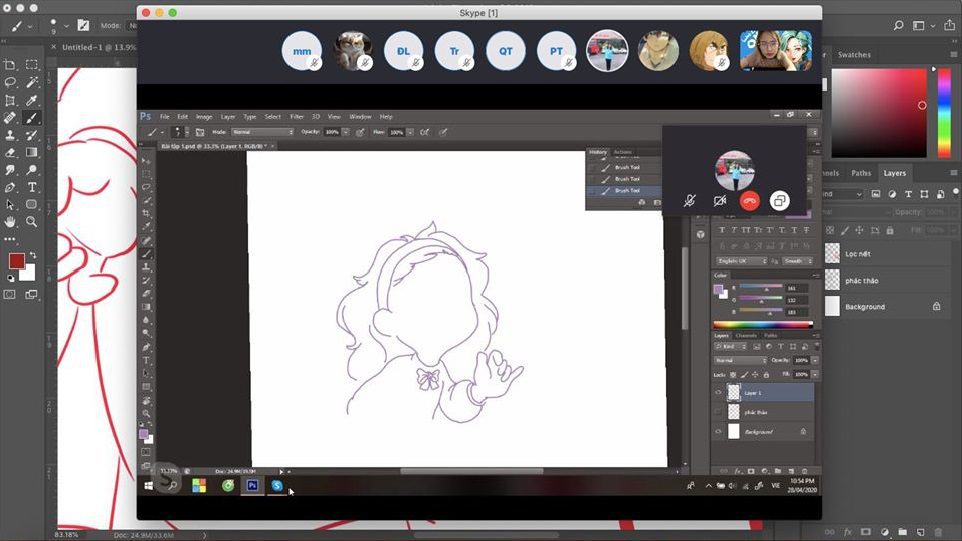Select the Lasso tool in left toolbar
Viewport: 962px width, 541px height.
pos(11,83)
